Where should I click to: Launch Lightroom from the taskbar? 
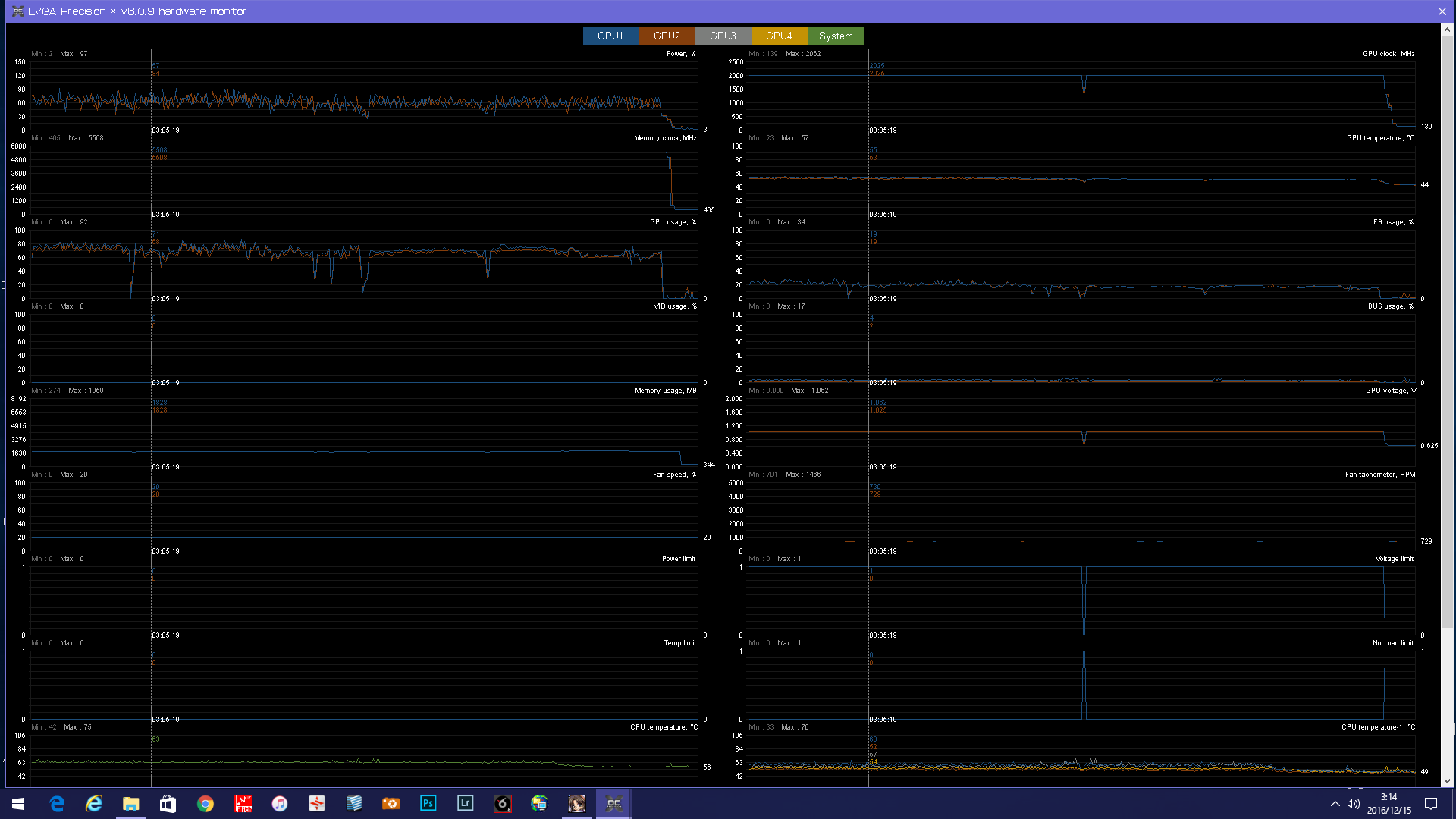(x=466, y=803)
